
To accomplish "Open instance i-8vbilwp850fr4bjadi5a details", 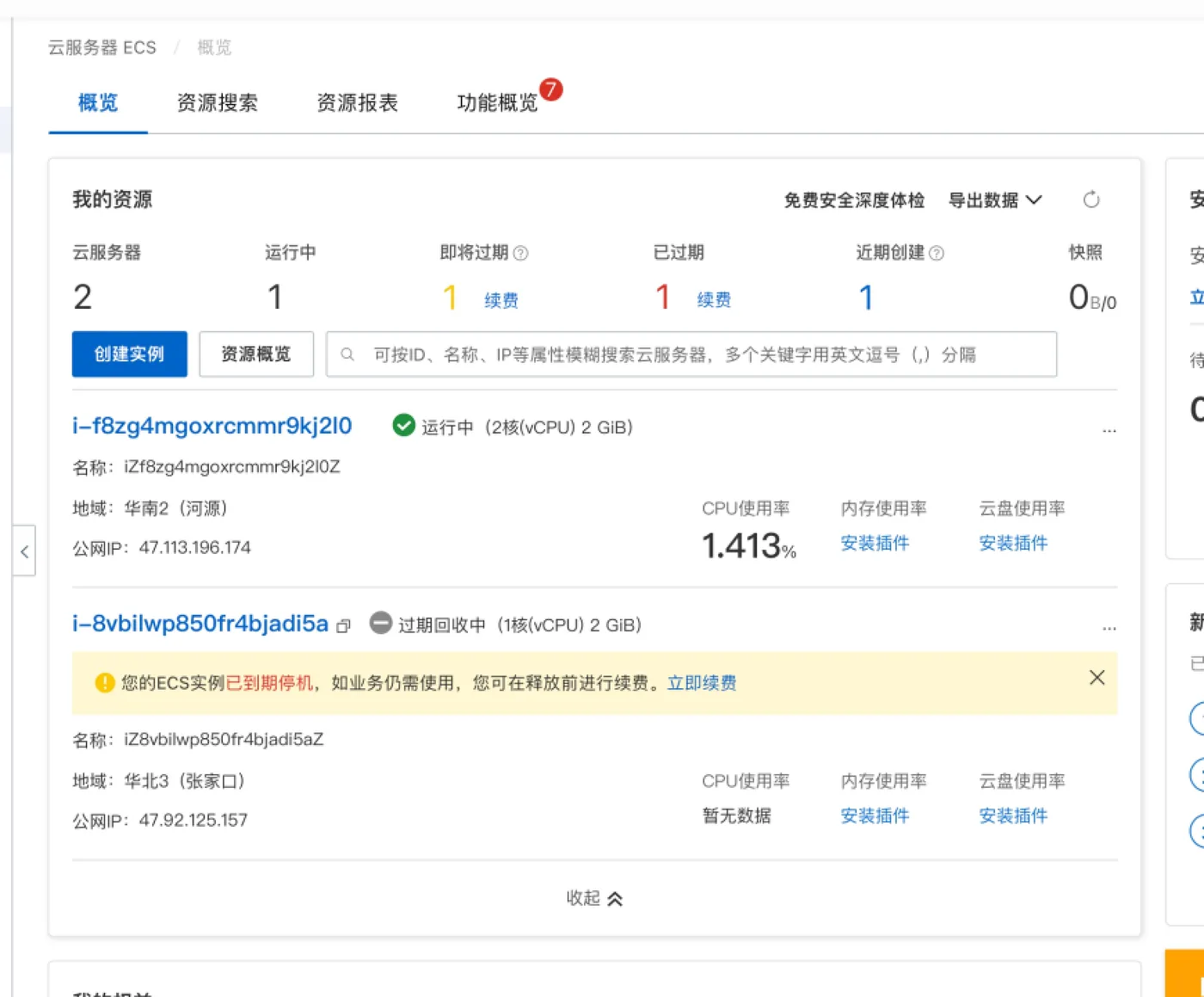I will coord(200,624).
